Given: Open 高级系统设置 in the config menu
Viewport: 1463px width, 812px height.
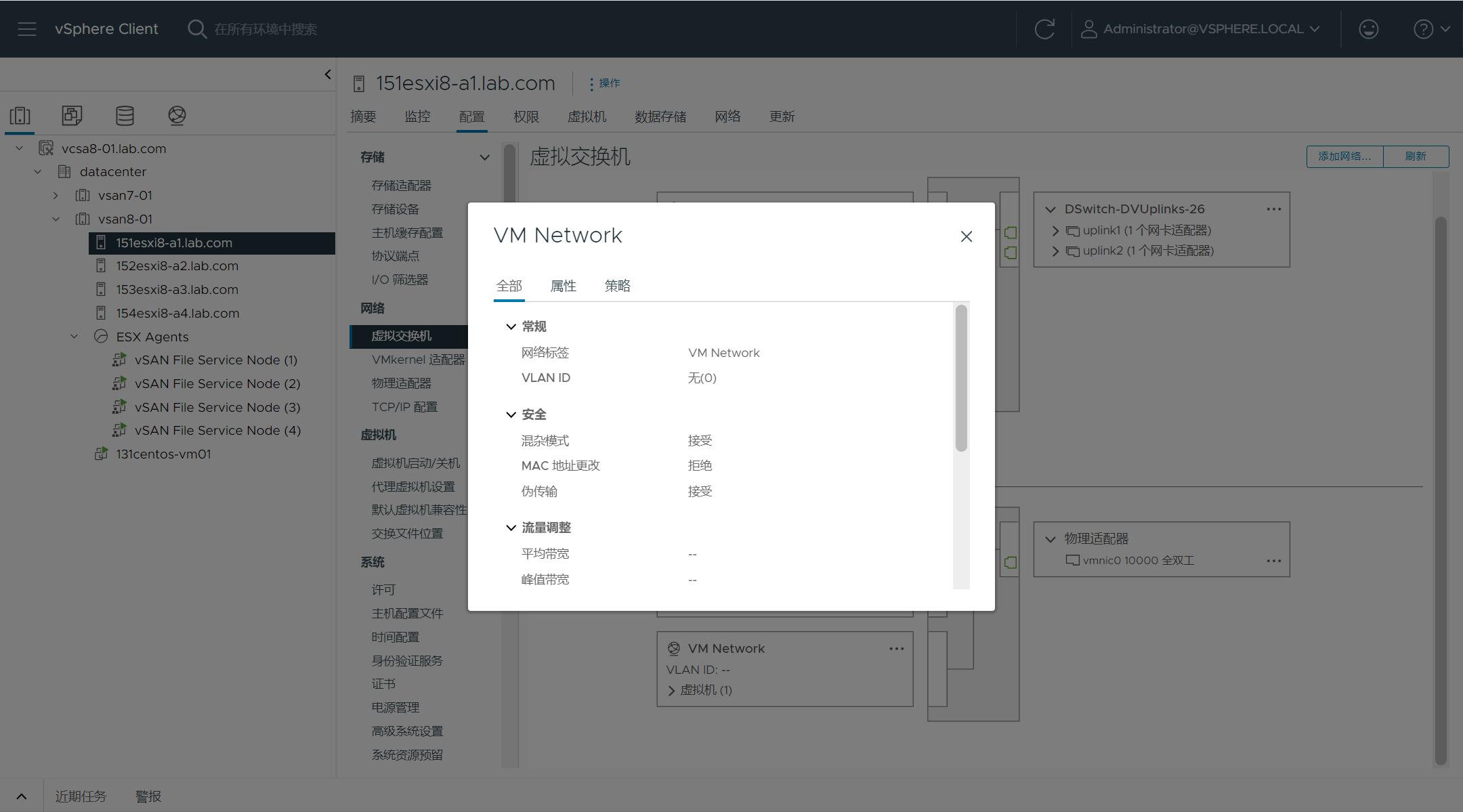Looking at the screenshot, I should pos(407,731).
